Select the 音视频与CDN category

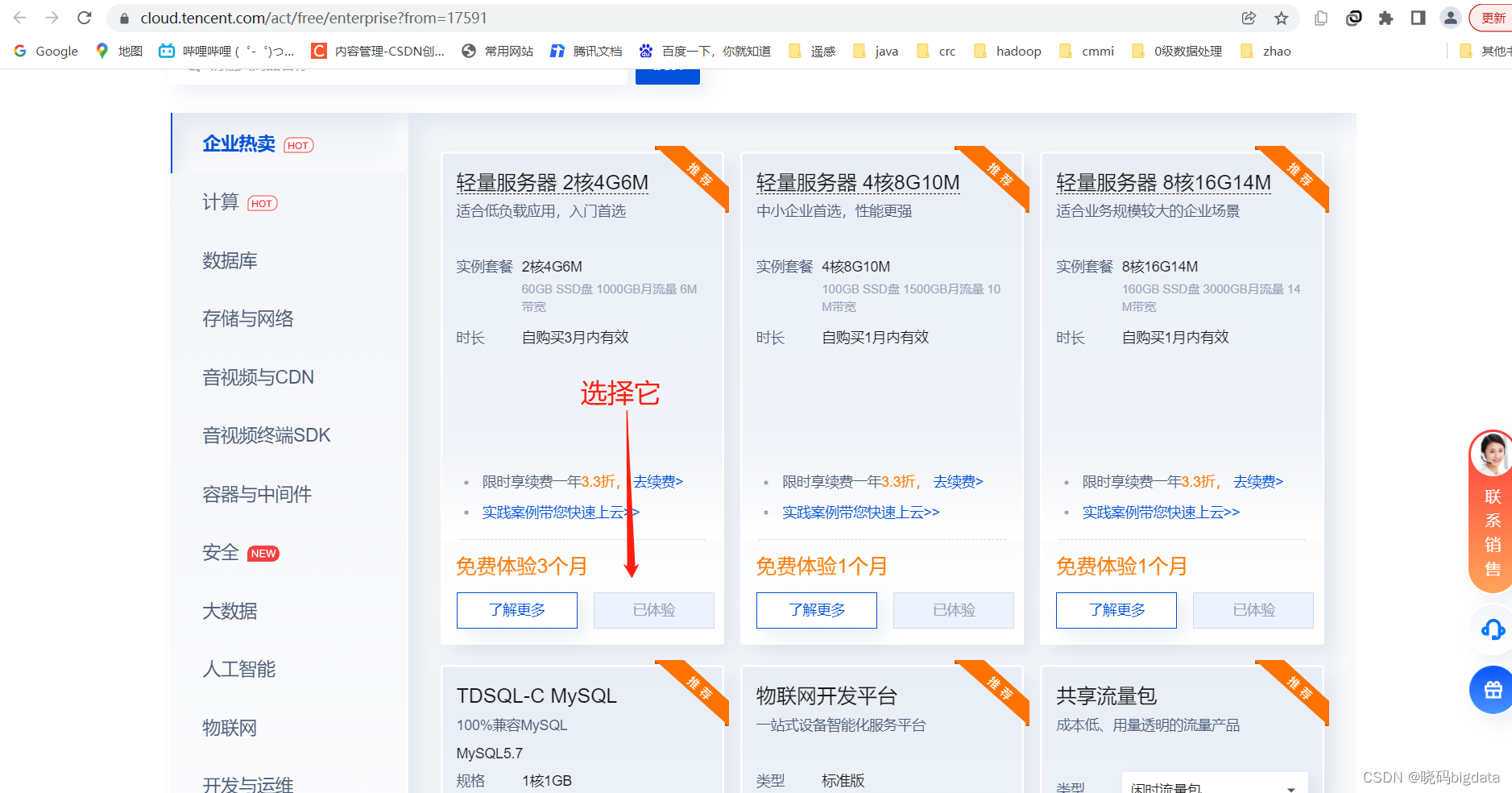tap(258, 377)
